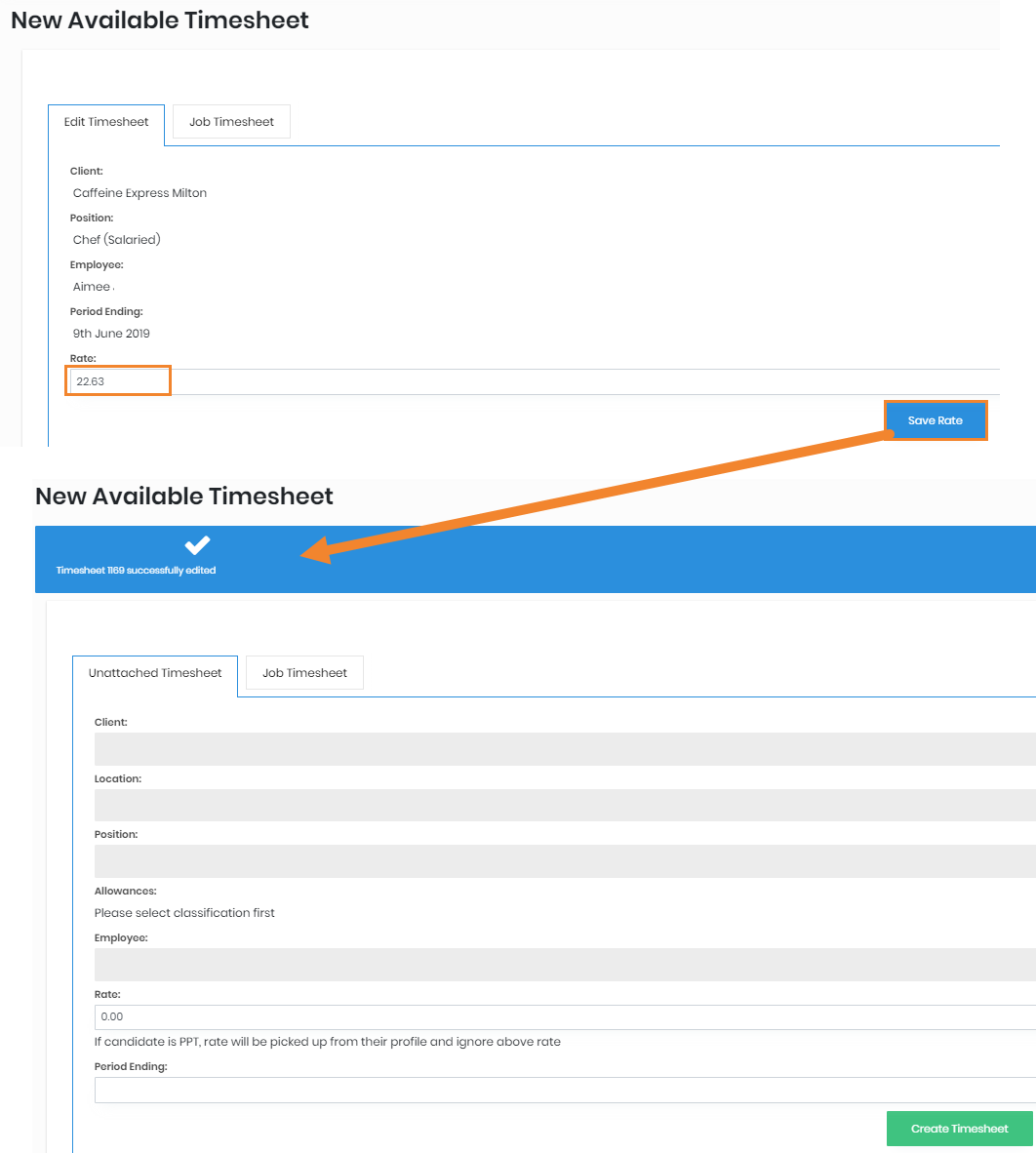Open Job Timesheet tab beside Edit Timesheet
The image size is (1036, 1153).
tap(231, 122)
